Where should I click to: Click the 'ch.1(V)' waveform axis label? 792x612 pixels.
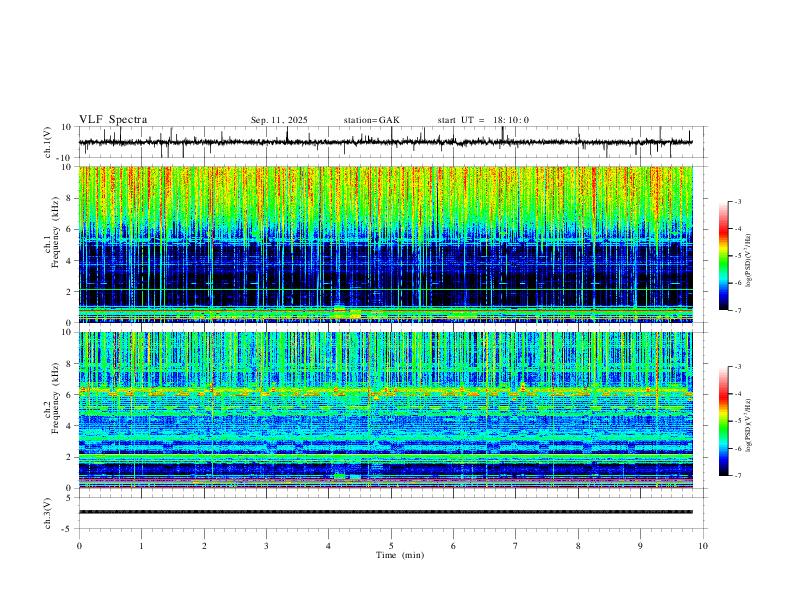[x=48, y=142]
